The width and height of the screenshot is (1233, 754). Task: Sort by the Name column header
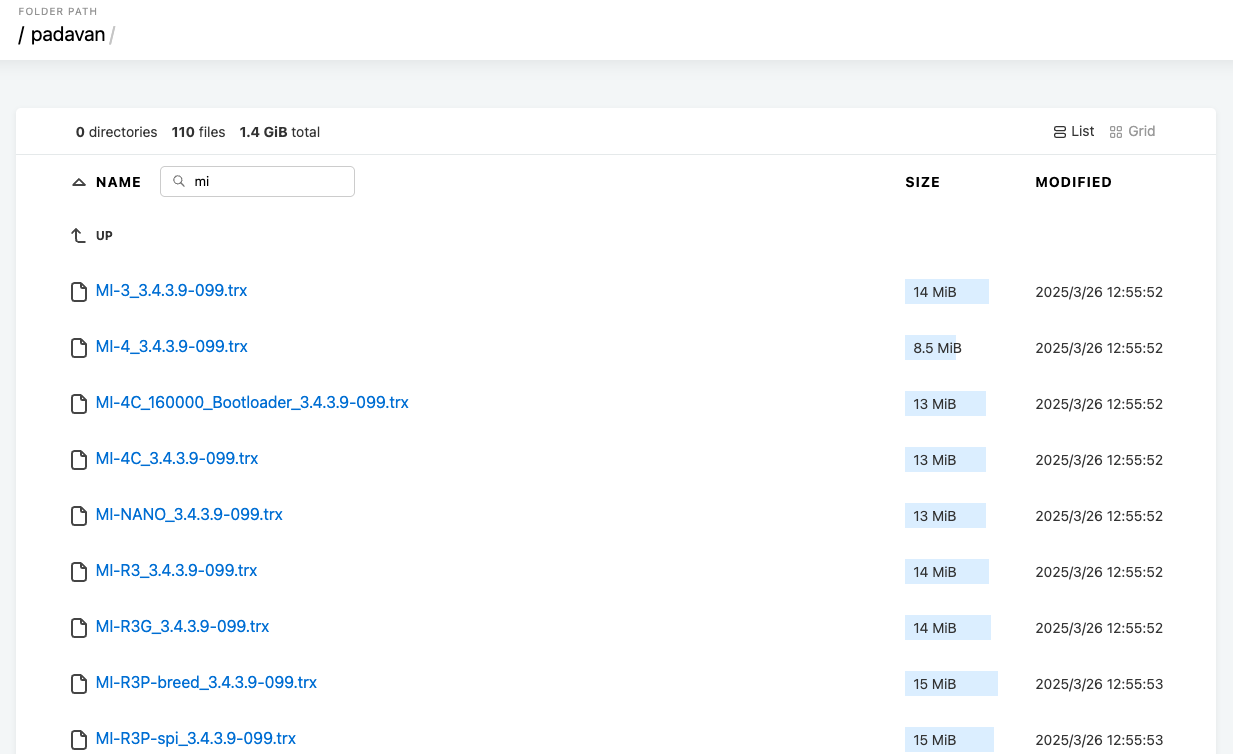pos(118,182)
